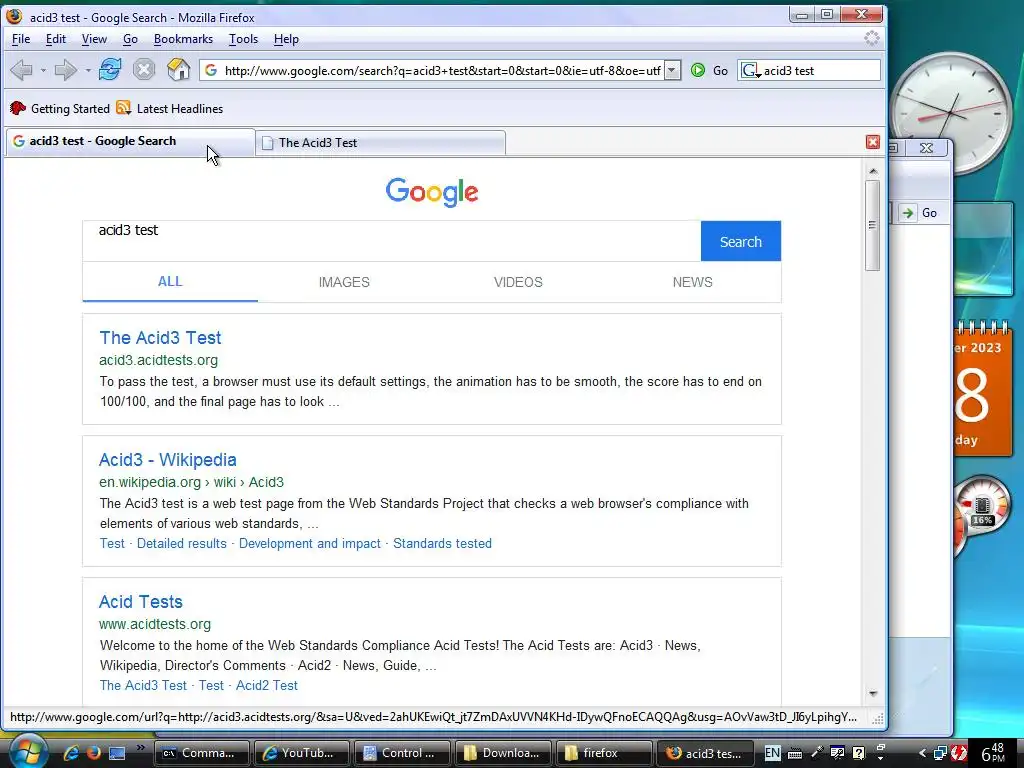This screenshot has width=1024, height=768.
Task: Switch to Command Prompt taskbar button
Action: coord(202,753)
